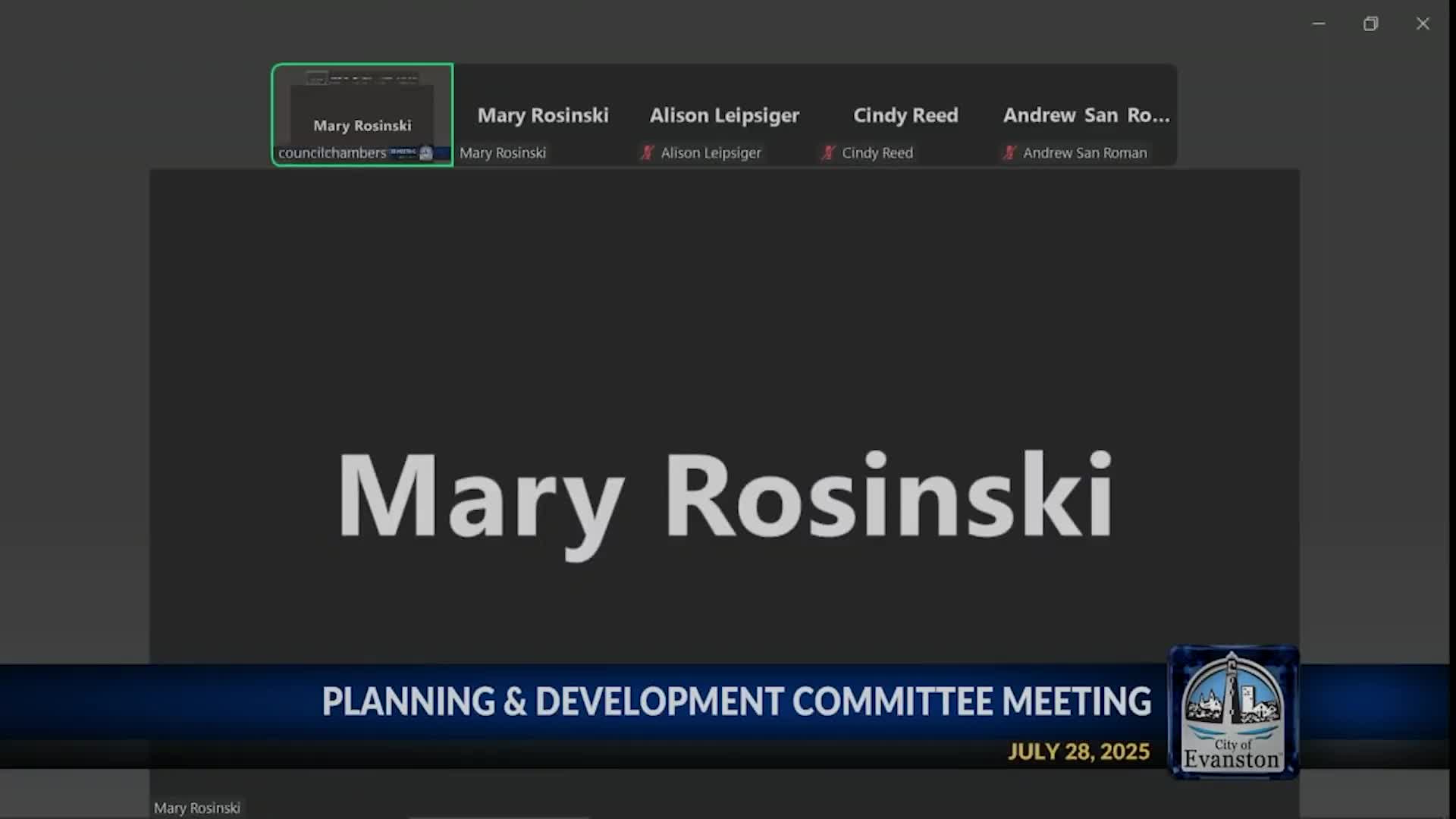The height and width of the screenshot is (819, 1456).
Task: Close the meeting window
Action: [x=1423, y=24]
